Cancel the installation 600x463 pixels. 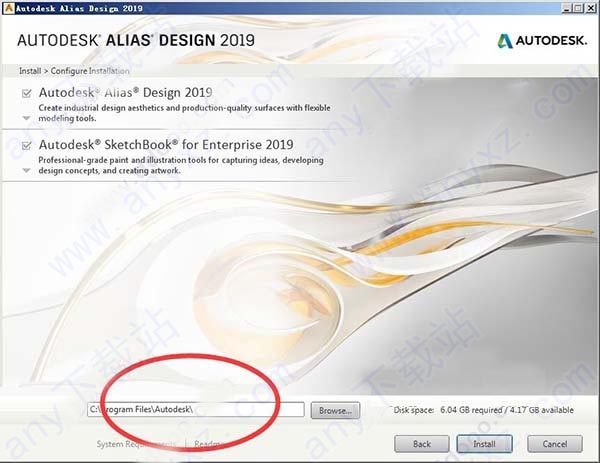(x=555, y=444)
